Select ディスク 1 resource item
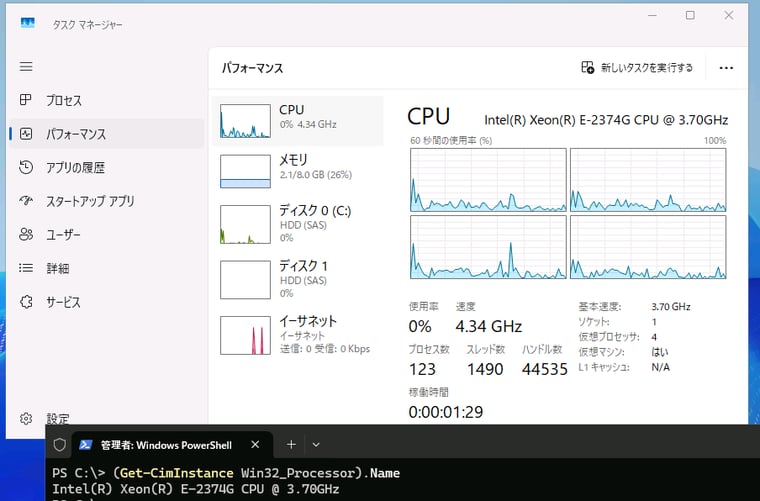The height and width of the screenshot is (501, 760). pyautogui.click(x=298, y=280)
